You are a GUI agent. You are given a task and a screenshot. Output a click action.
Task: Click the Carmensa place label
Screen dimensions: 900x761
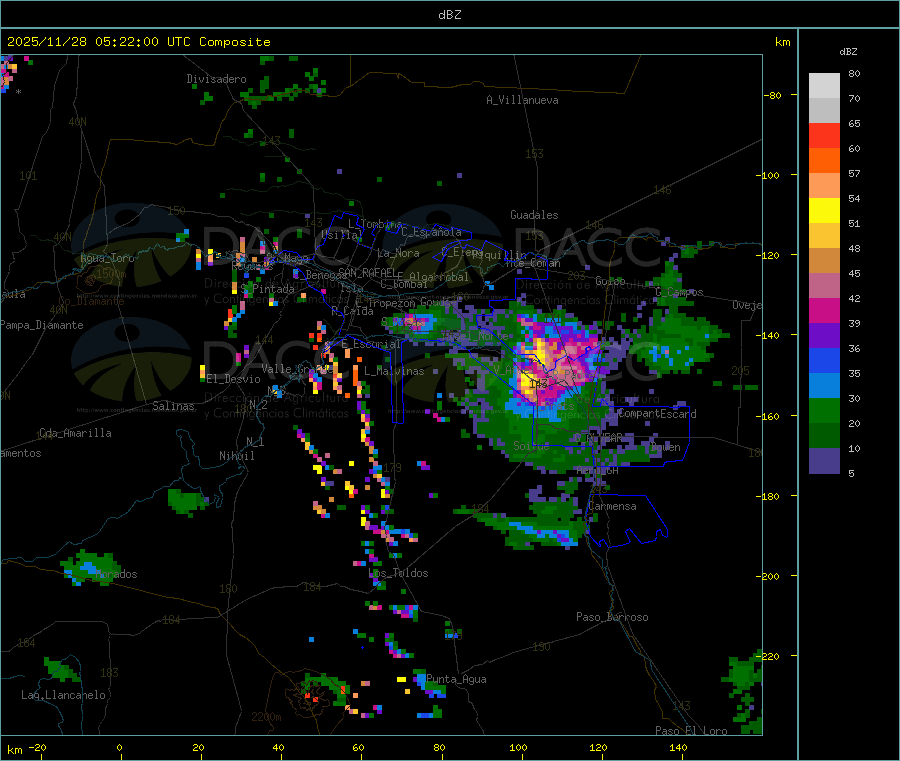pos(612,506)
